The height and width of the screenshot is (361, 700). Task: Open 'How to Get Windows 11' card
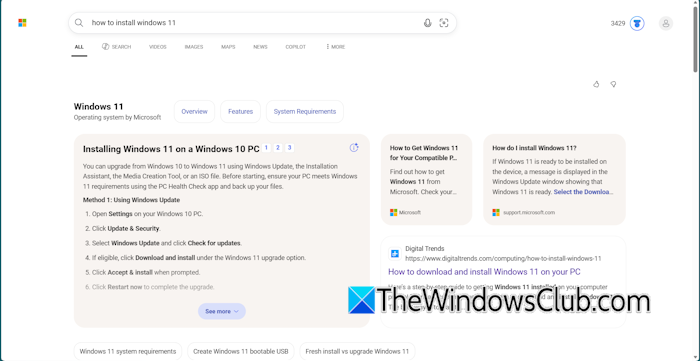pos(426,179)
